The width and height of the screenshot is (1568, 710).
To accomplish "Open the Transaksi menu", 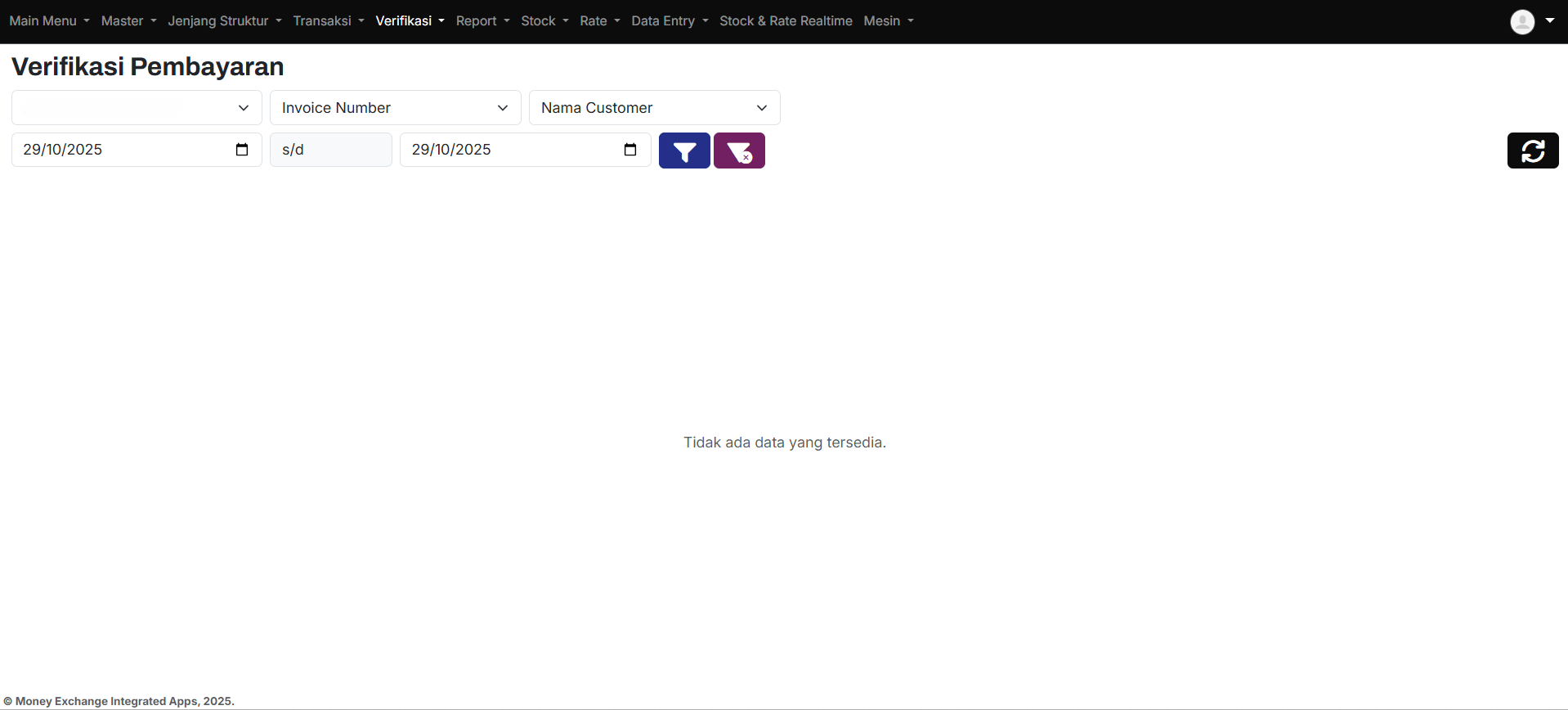I will pos(328,21).
